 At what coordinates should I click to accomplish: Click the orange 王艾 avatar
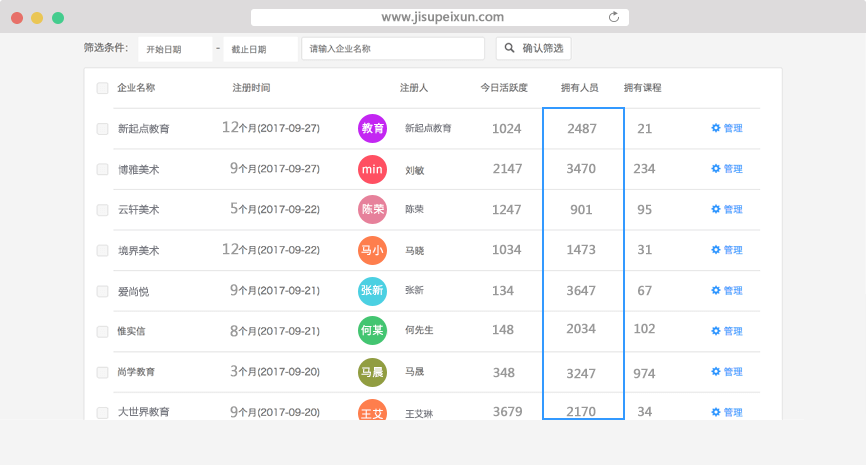(372, 410)
